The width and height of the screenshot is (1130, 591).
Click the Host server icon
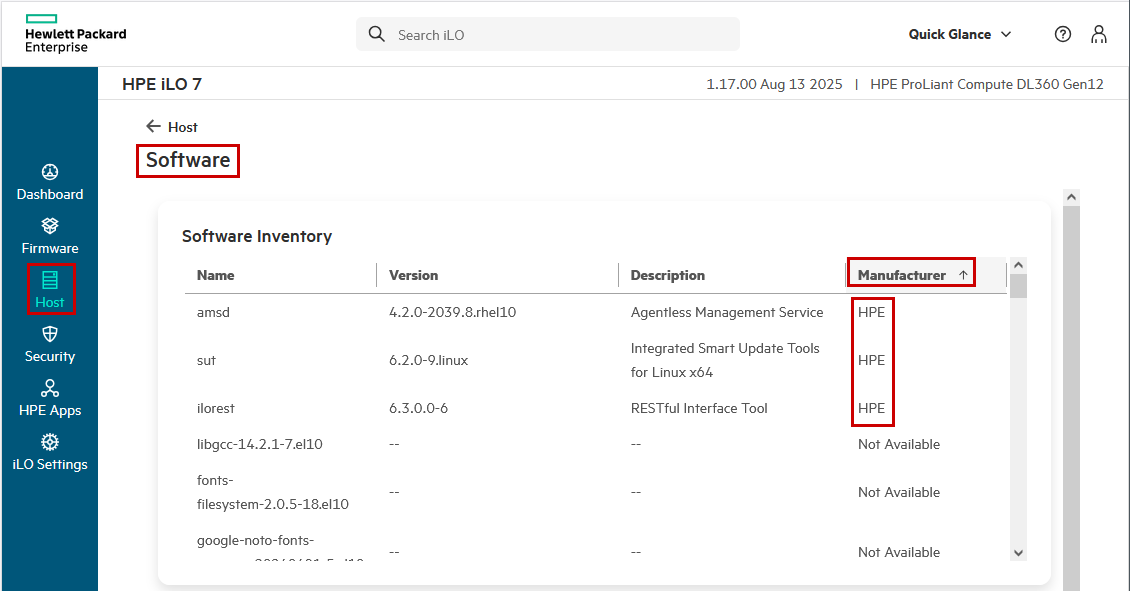tap(50, 280)
